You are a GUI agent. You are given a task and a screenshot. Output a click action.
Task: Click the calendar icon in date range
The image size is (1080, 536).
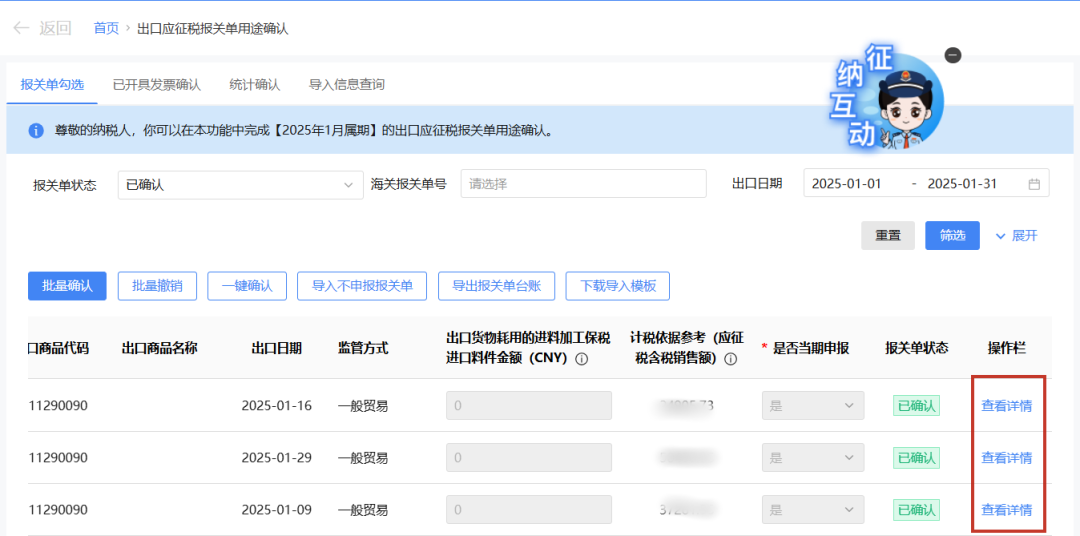[x=1034, y=184]
